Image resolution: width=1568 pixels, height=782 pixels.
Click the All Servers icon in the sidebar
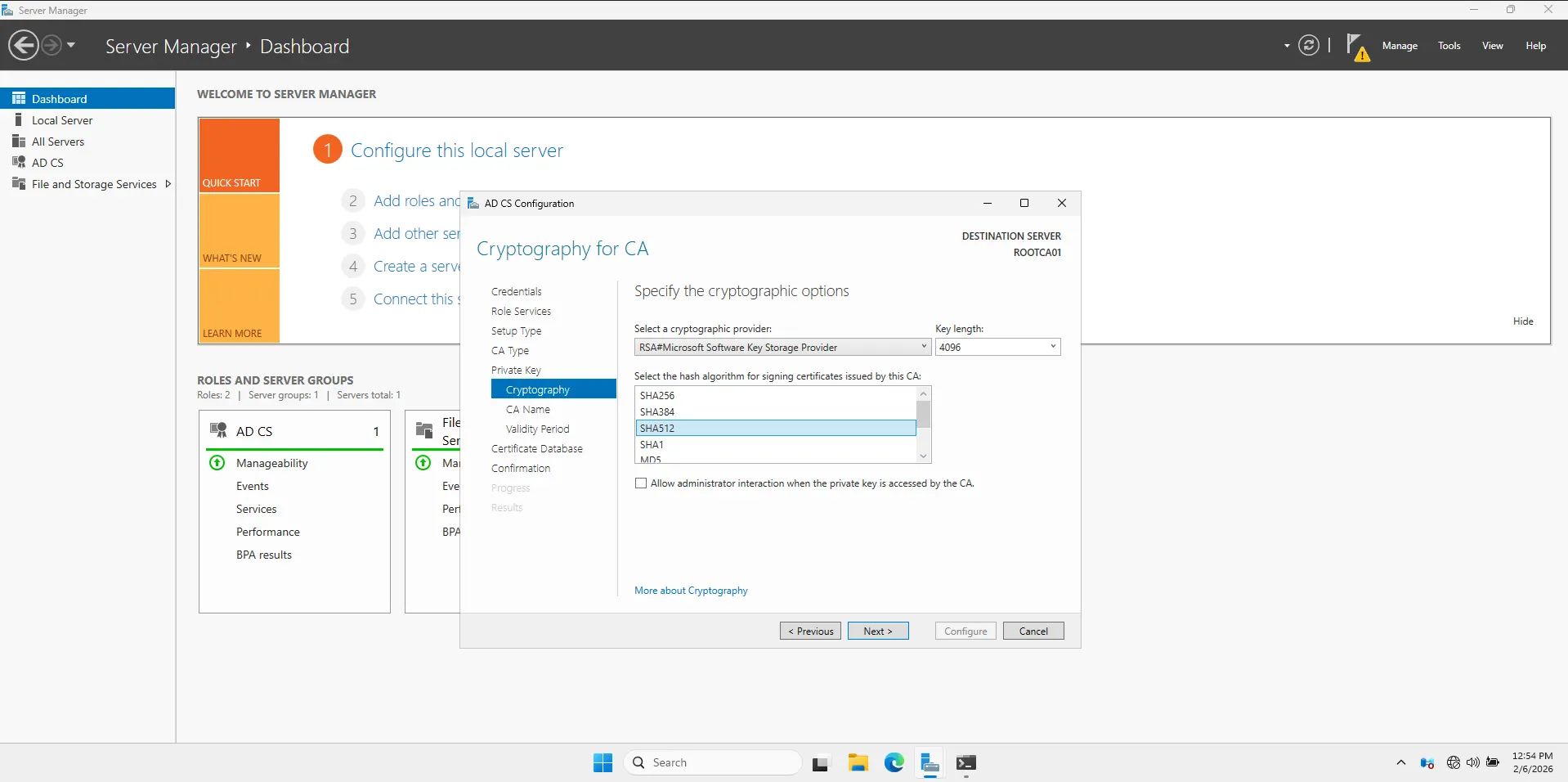coord(19,141)
